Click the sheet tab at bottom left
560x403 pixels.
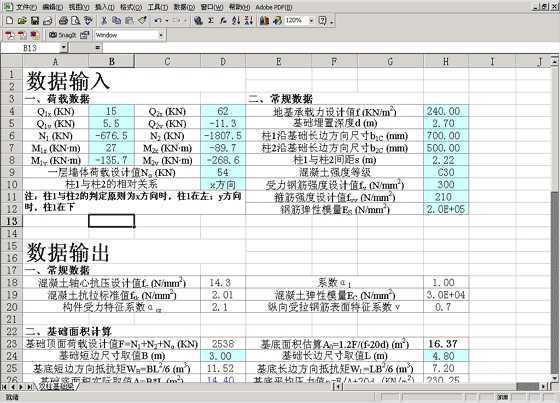pos(57,386)
